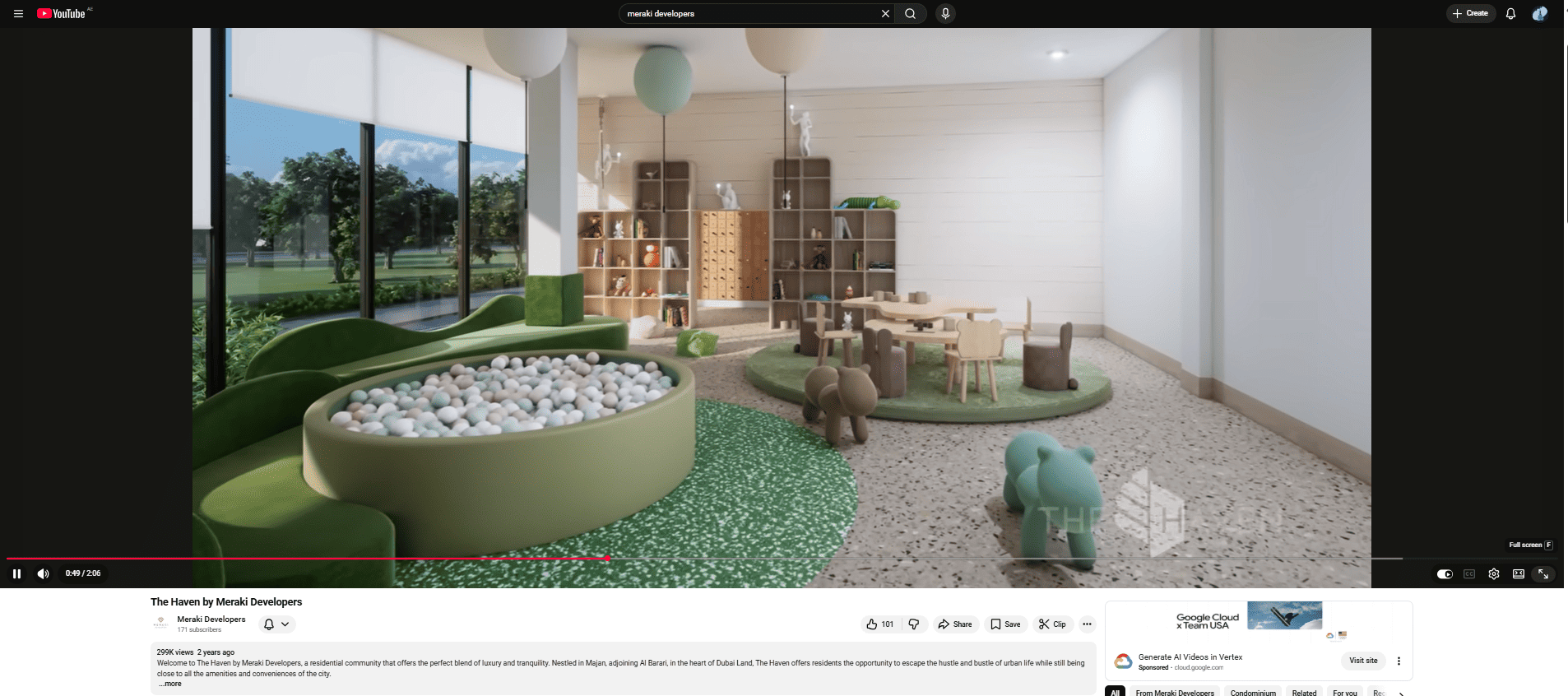Image resolution: width=1568 pixels, height=696 pixels.
Task: Dislike this video
Action: point(914,624)
